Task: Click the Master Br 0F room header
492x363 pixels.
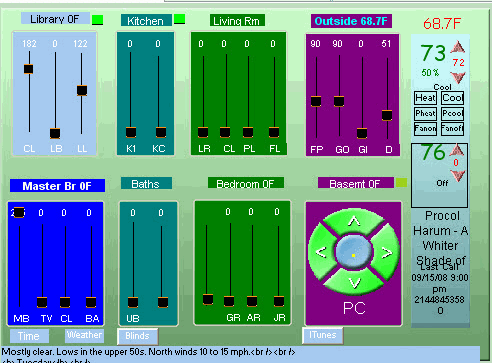Action: 57,186
